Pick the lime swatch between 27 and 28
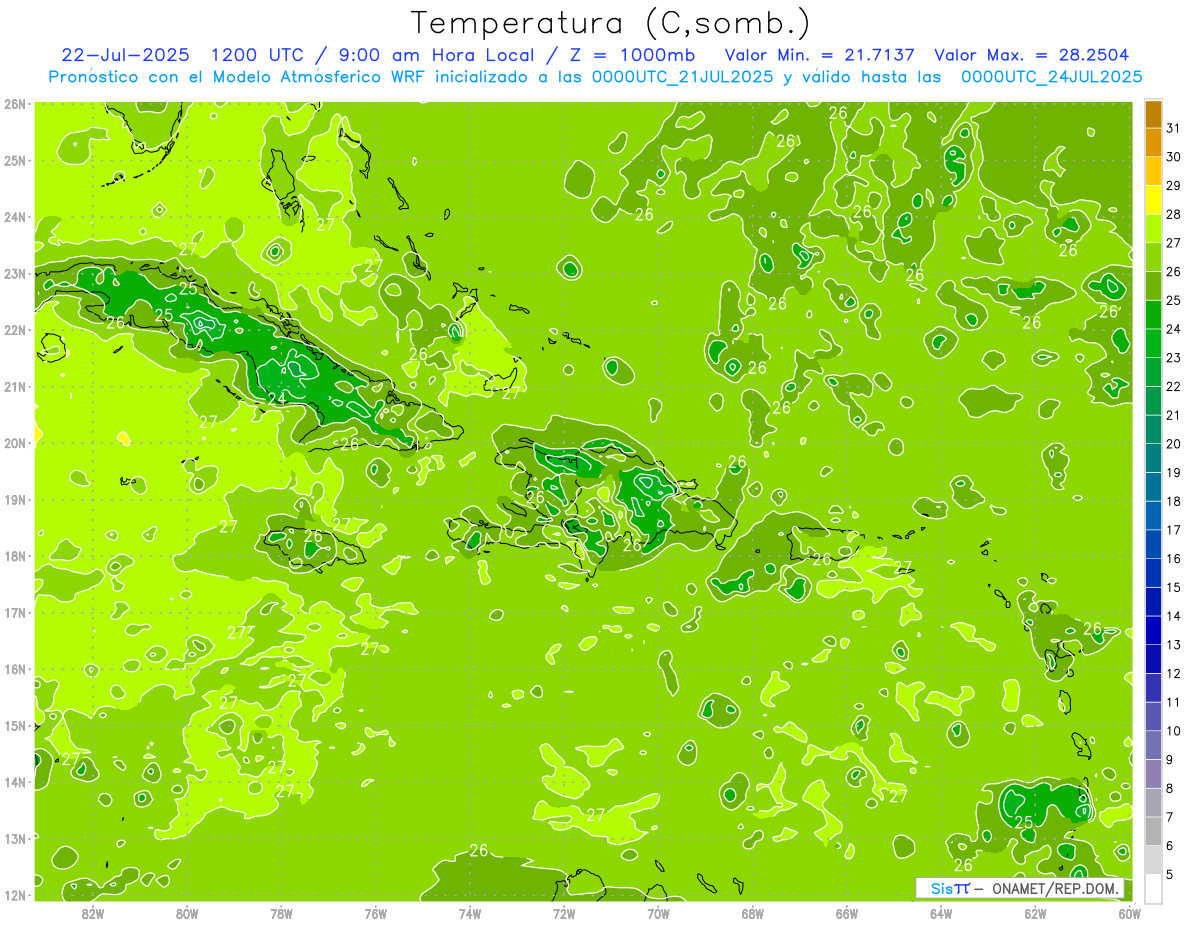The width and height of the screenshot is (1200, 927). pos(1153,229)
